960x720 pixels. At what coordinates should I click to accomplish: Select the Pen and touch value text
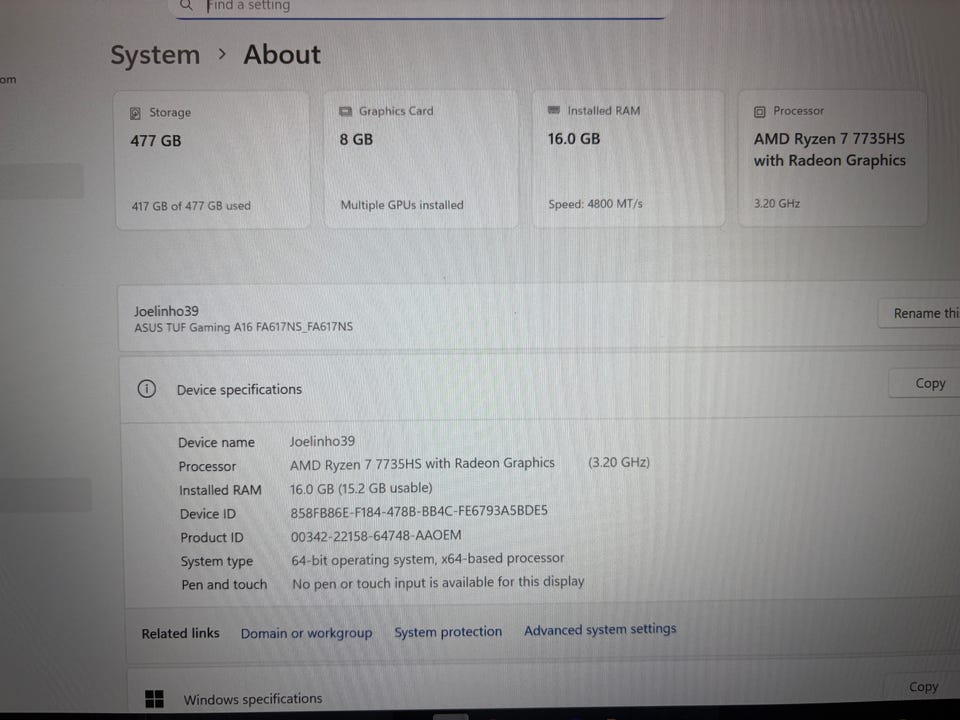click(x=438, y=582)
